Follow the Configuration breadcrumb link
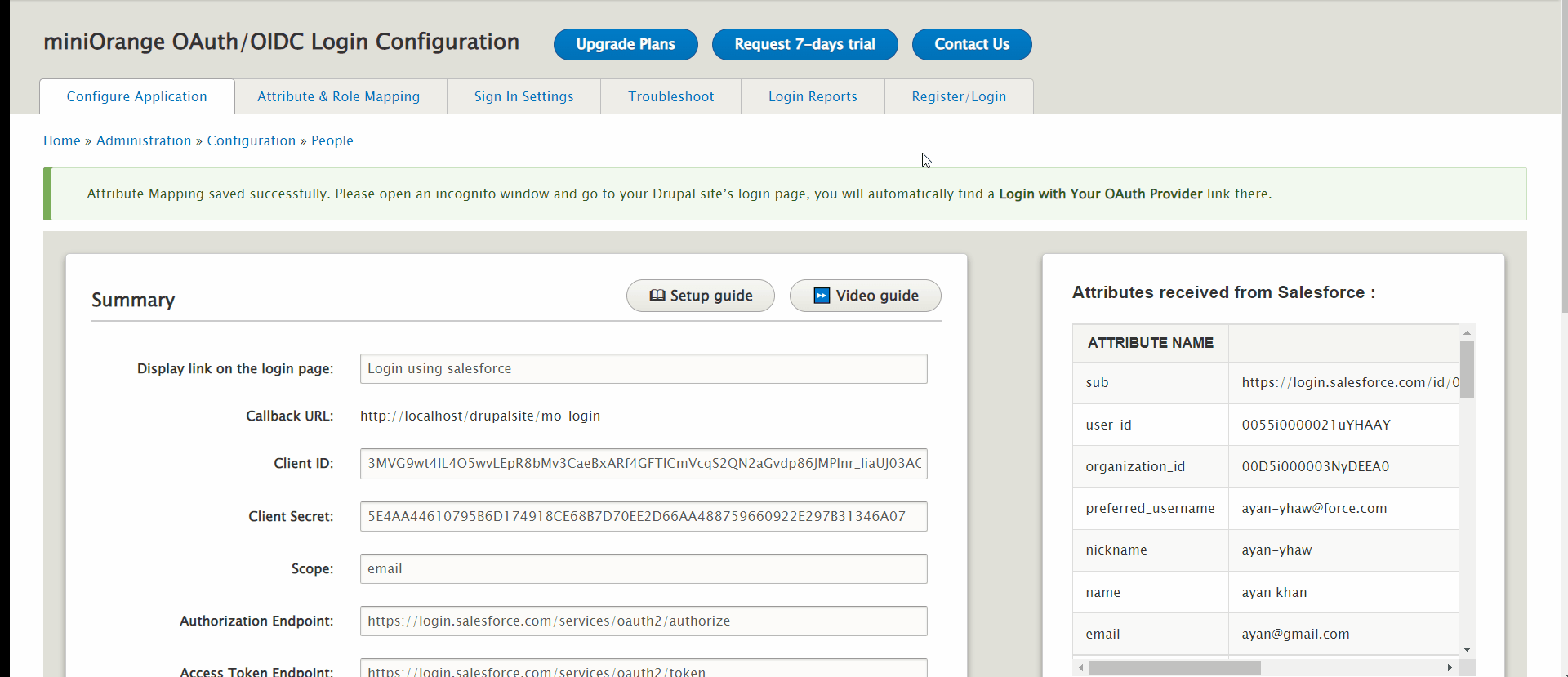The width and height of the screenshot is (1568, 677). coord(252,140)
